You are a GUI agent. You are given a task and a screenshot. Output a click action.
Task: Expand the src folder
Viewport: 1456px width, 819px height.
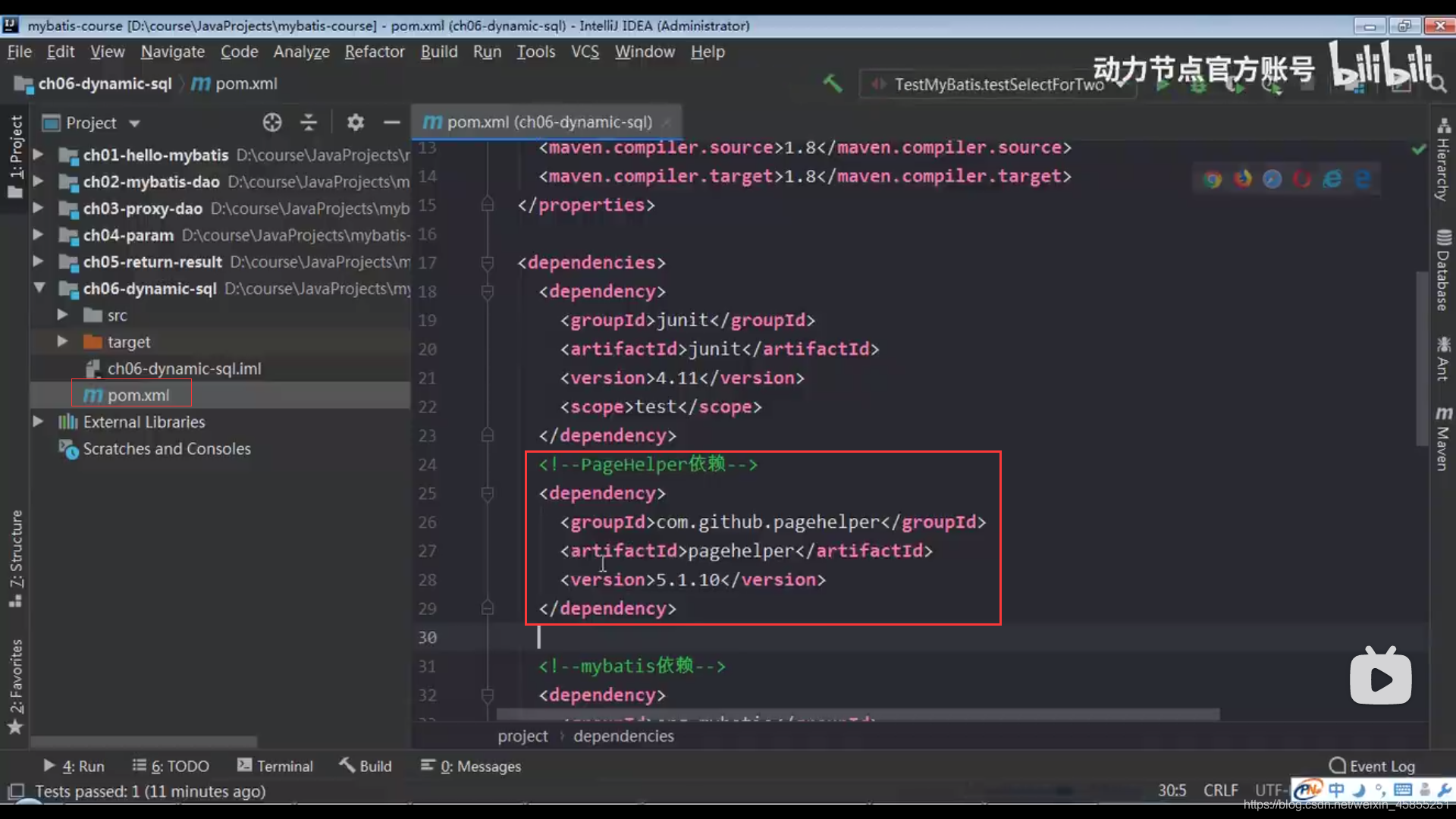(x=62, y=315)
